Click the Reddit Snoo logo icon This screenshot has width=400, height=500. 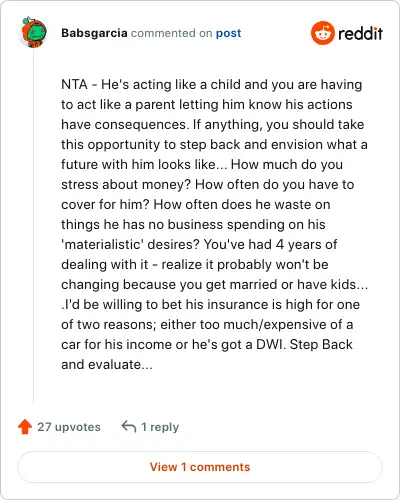[322, 33]
